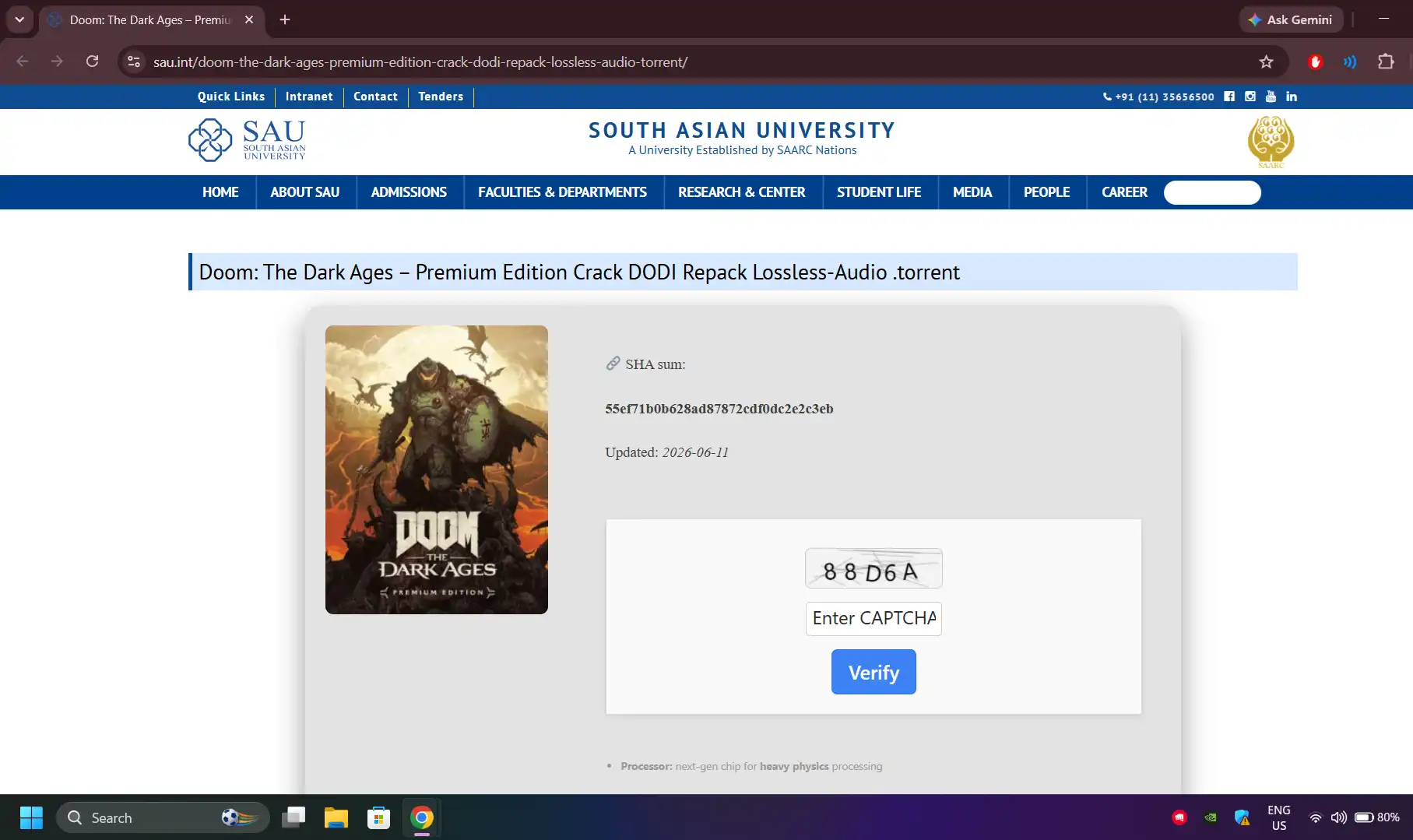Viewport: 1413px width, 840px height.
Task: Select the Doom: The Dark Ages tab
Action: pyautogui.click(x=152, y=19)
